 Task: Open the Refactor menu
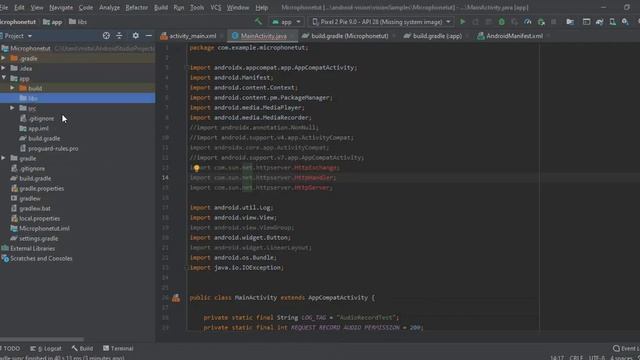click(x=136, y=7)
